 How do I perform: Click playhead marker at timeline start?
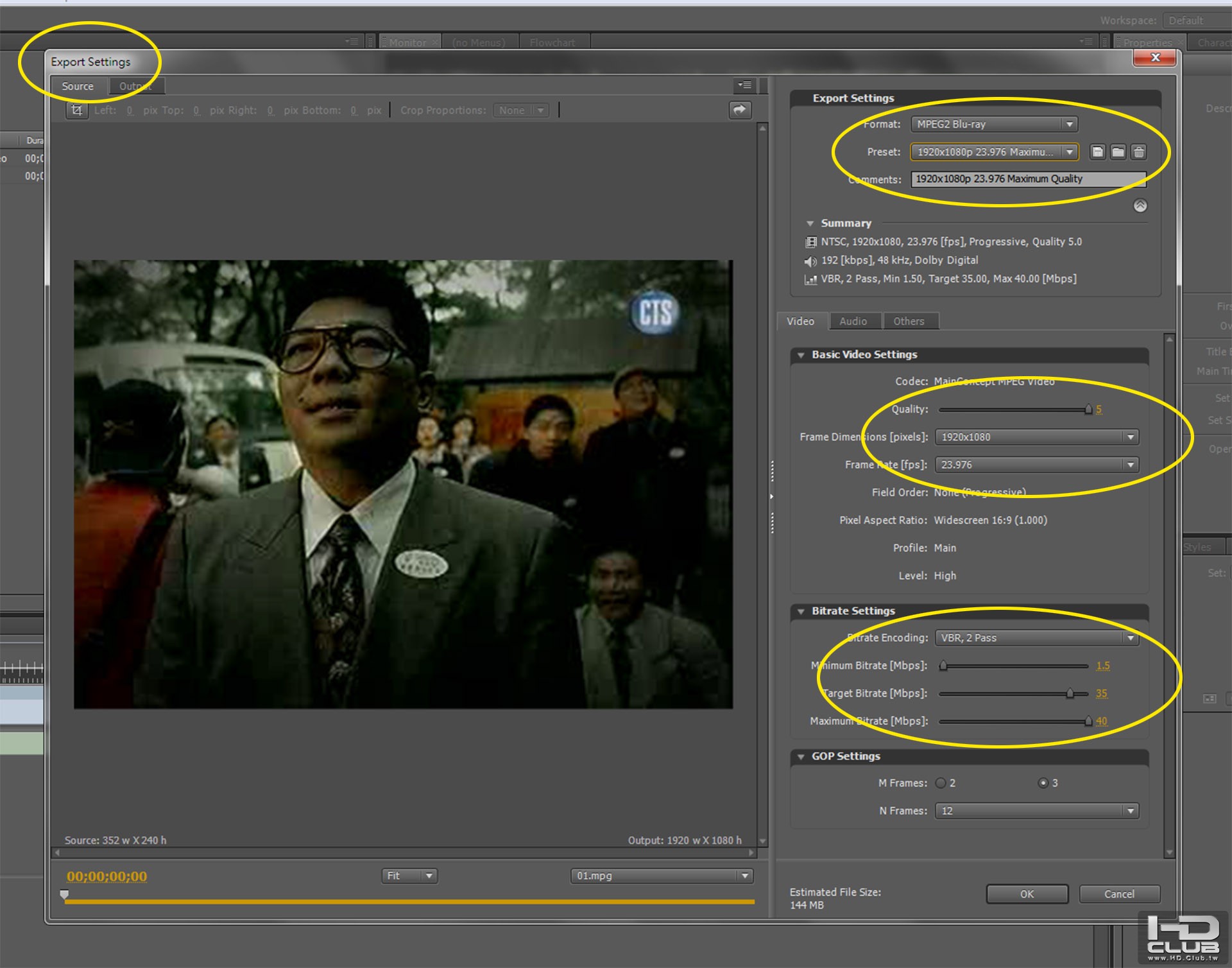64,894
